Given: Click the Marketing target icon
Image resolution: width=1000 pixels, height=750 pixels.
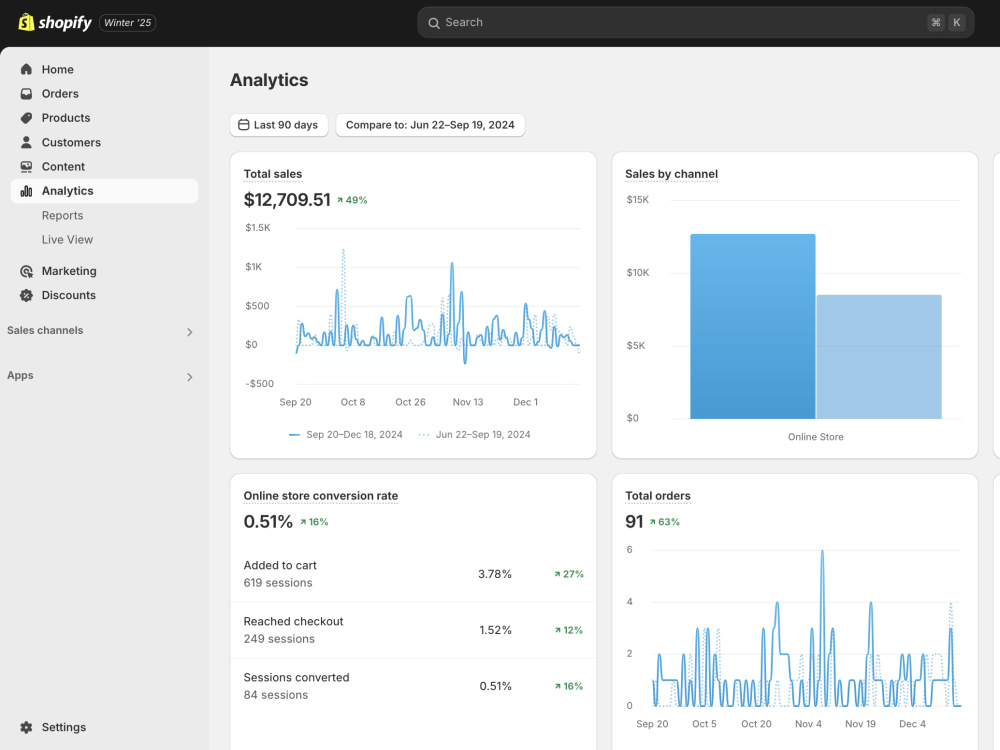Looking at the screenshot, I should click(x=26, y=271).
